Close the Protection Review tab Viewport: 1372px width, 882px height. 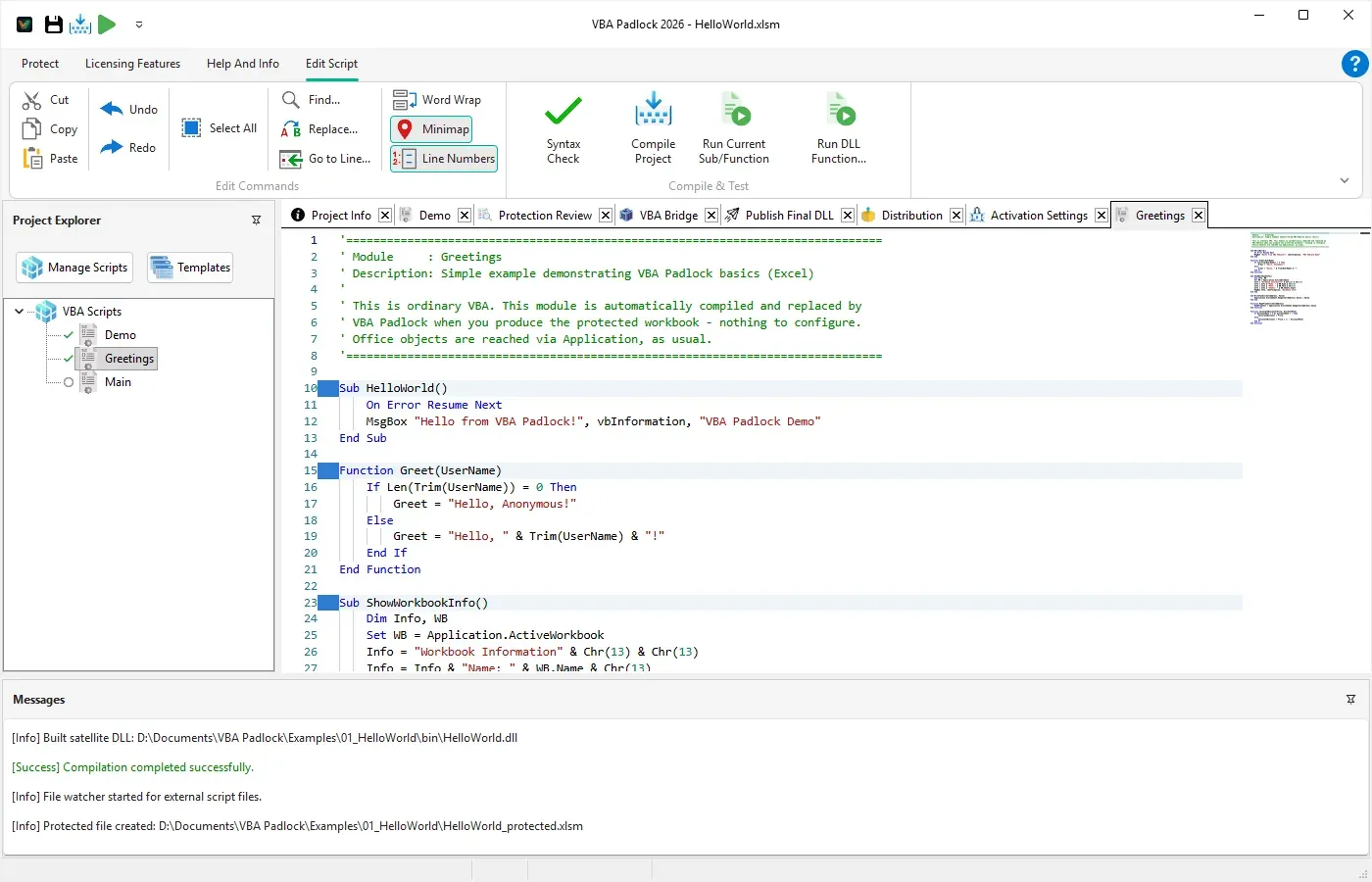(x=606, y=216)
